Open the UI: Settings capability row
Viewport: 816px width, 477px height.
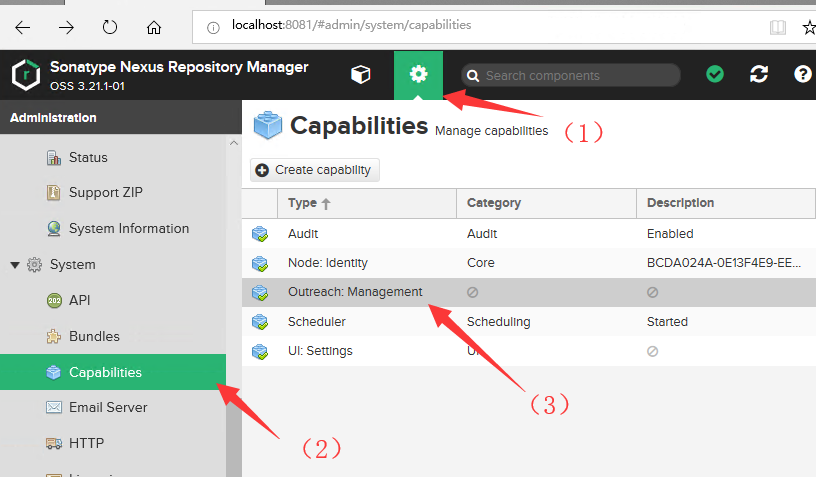[529, 351]
